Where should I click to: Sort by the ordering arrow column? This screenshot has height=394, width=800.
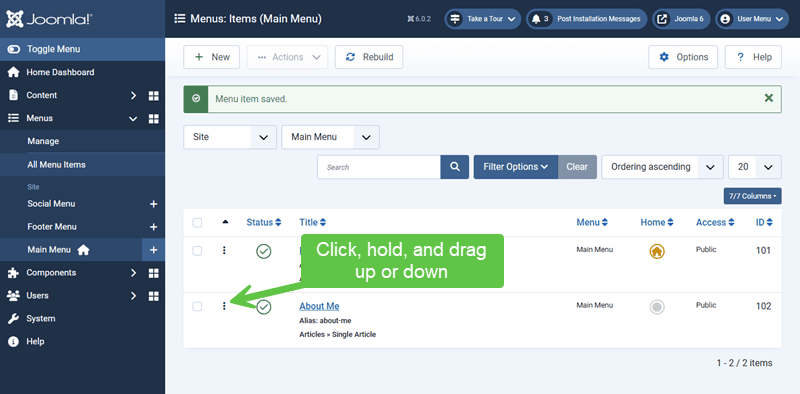pyautogui.click(x=226, y=222)
